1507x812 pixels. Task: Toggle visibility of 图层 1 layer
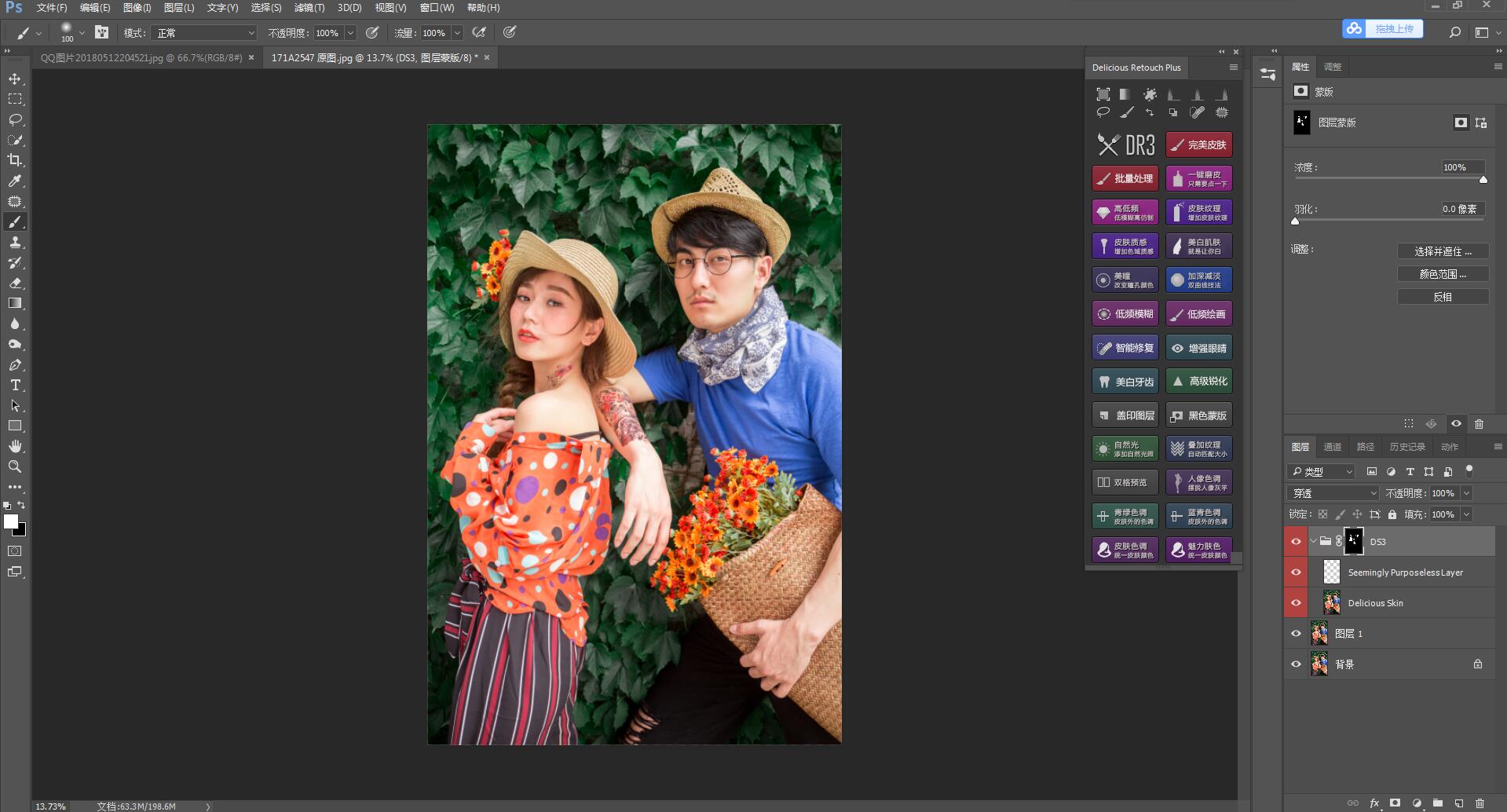(x=1296, y=634)
